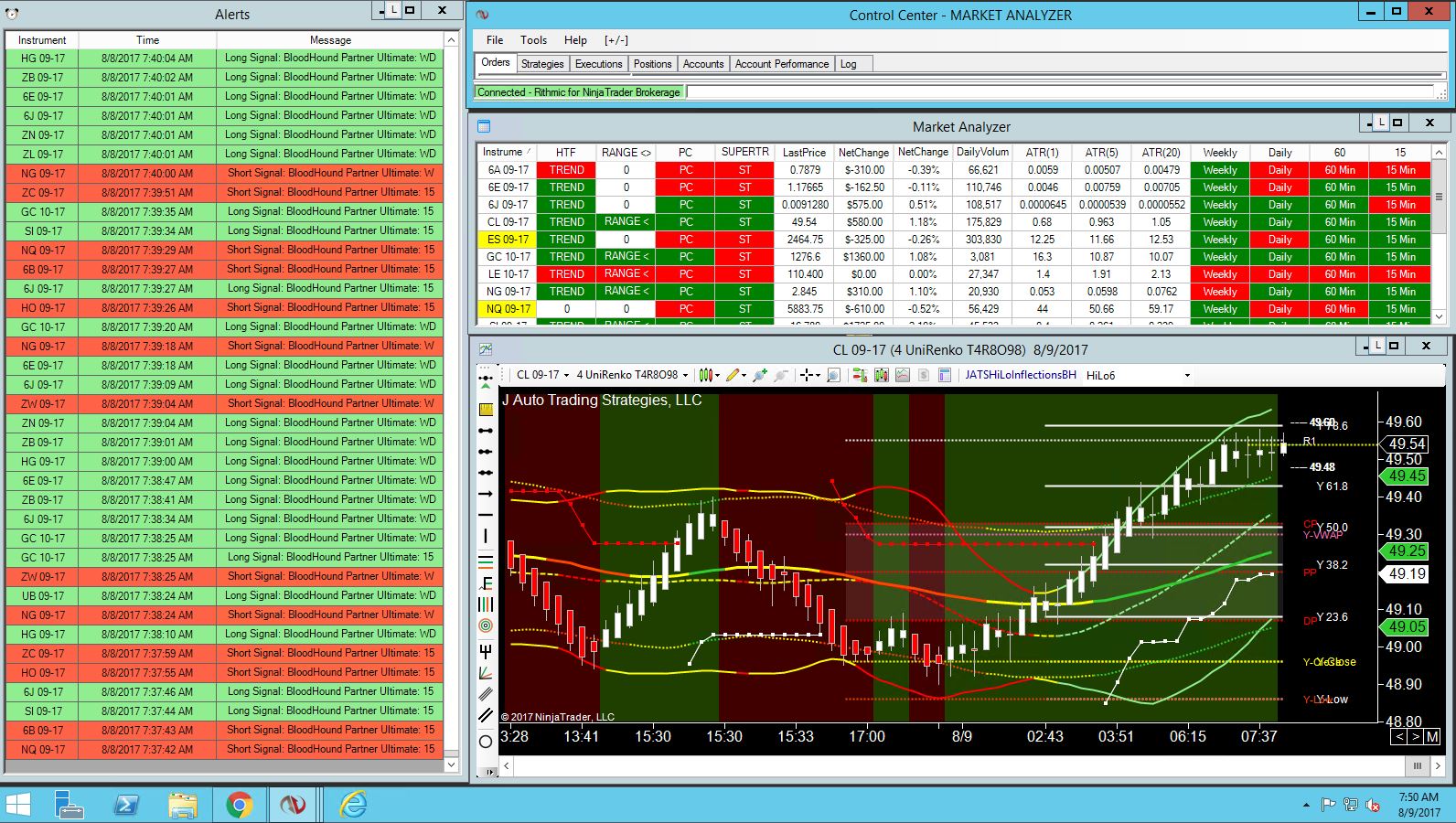The width and height of the screenshot is (1456, 823).
Task: Open Internet Explorer from taskbar
Action: pos(353,805)
